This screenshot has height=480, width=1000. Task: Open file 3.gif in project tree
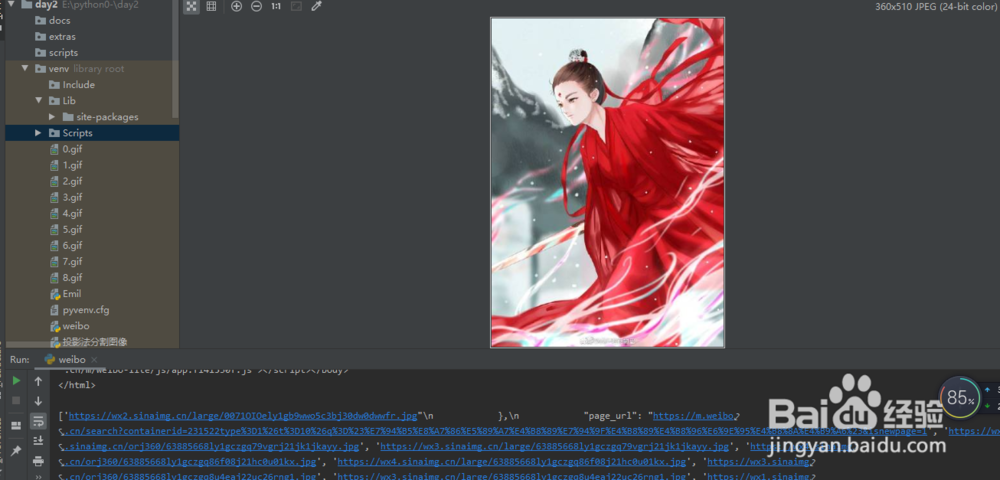click(72, 197)
